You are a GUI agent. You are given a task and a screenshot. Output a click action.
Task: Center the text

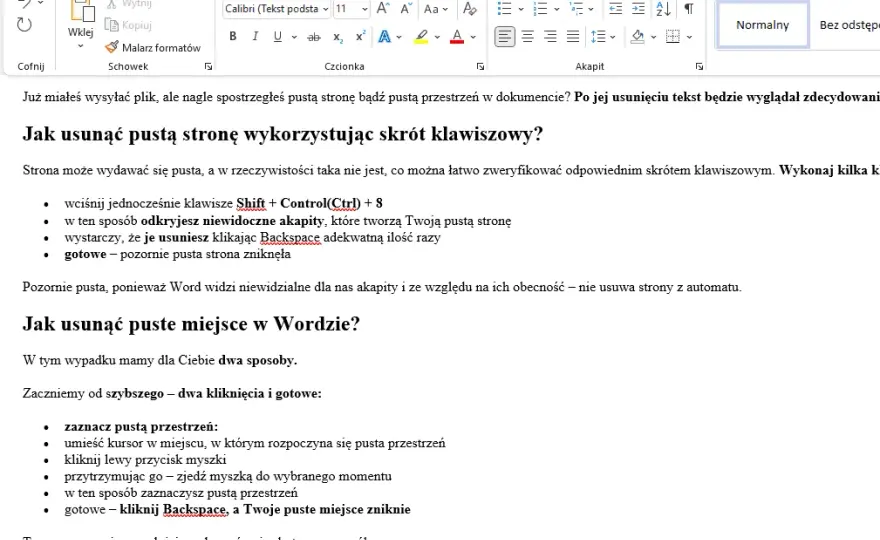pyautogui.click(x=528, y=37)
